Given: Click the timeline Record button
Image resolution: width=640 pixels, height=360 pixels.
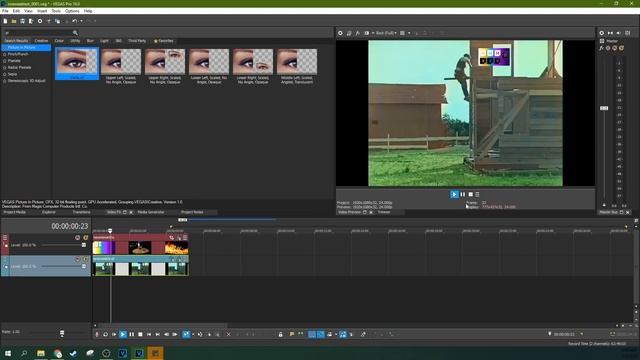Looking at the screenshot, I should click(x=97, y=334).
